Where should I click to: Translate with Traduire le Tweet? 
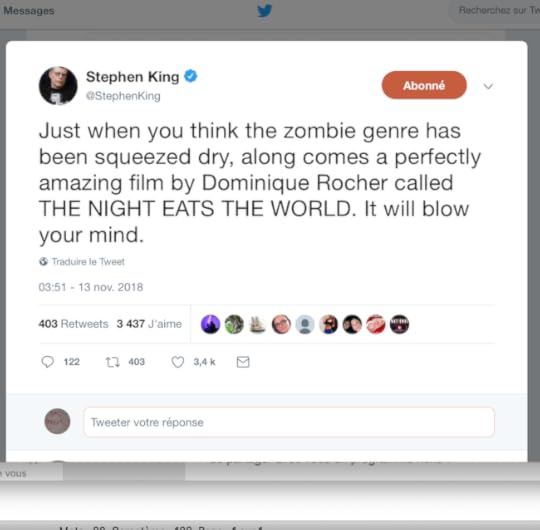tap(88, 262)
